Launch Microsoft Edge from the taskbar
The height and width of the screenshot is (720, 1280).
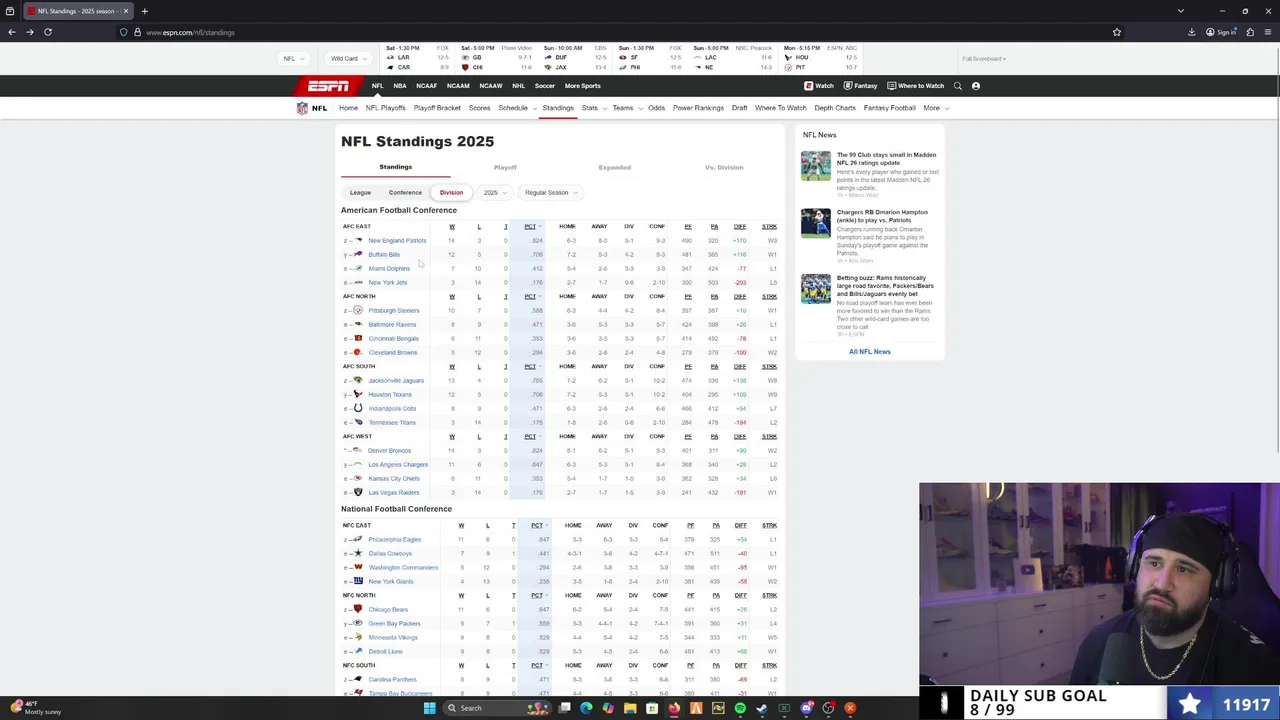click(586, 708)
